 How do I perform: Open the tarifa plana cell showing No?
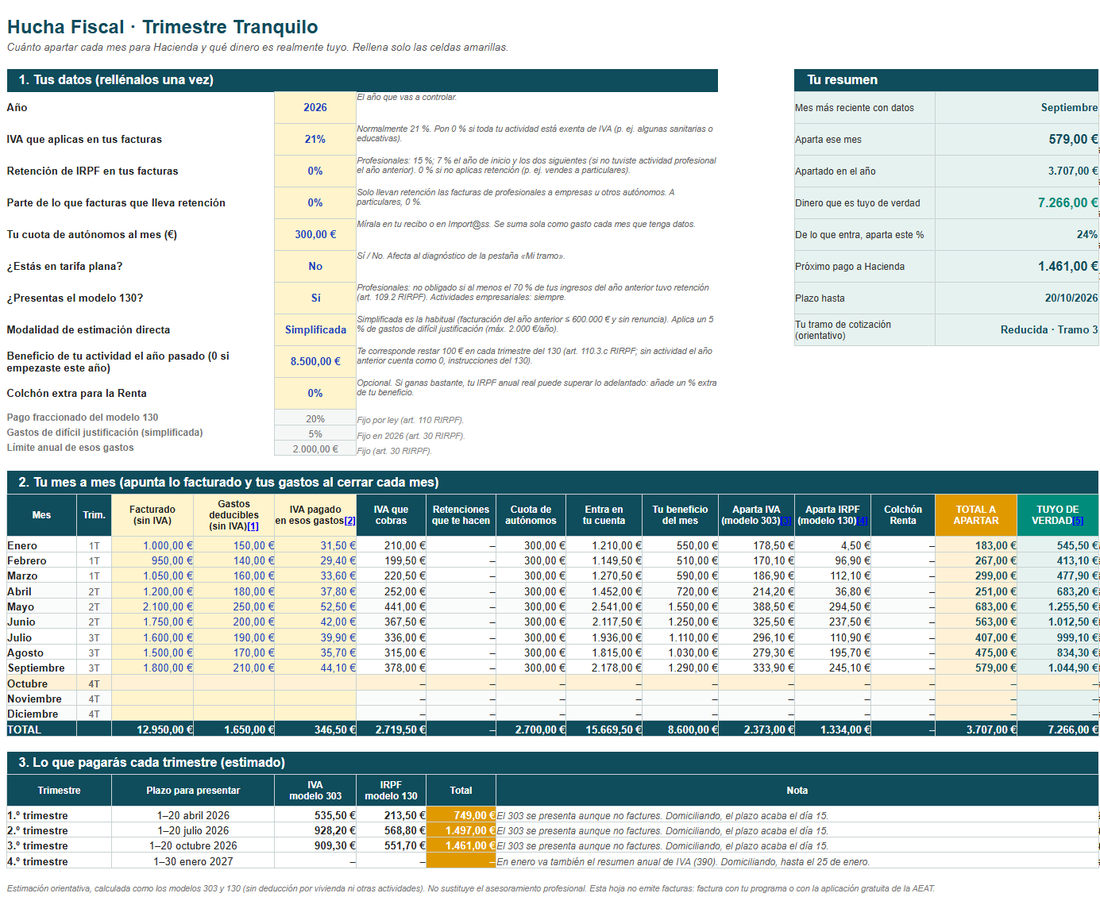[x=315, y=267]
